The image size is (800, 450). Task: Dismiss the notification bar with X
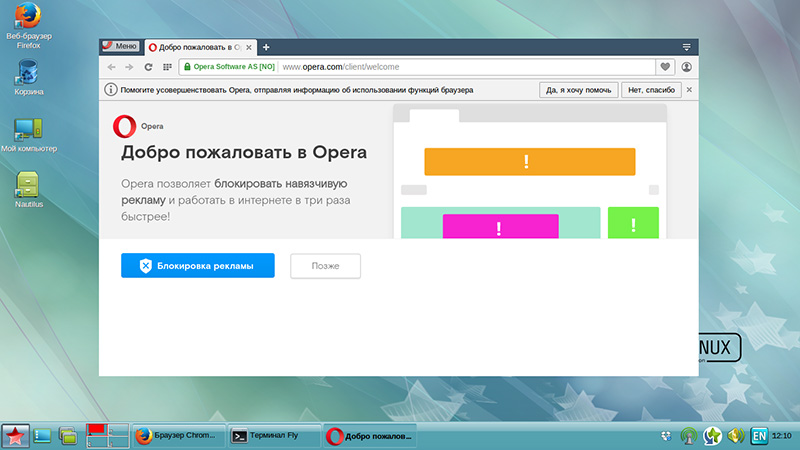click(689, 90)
